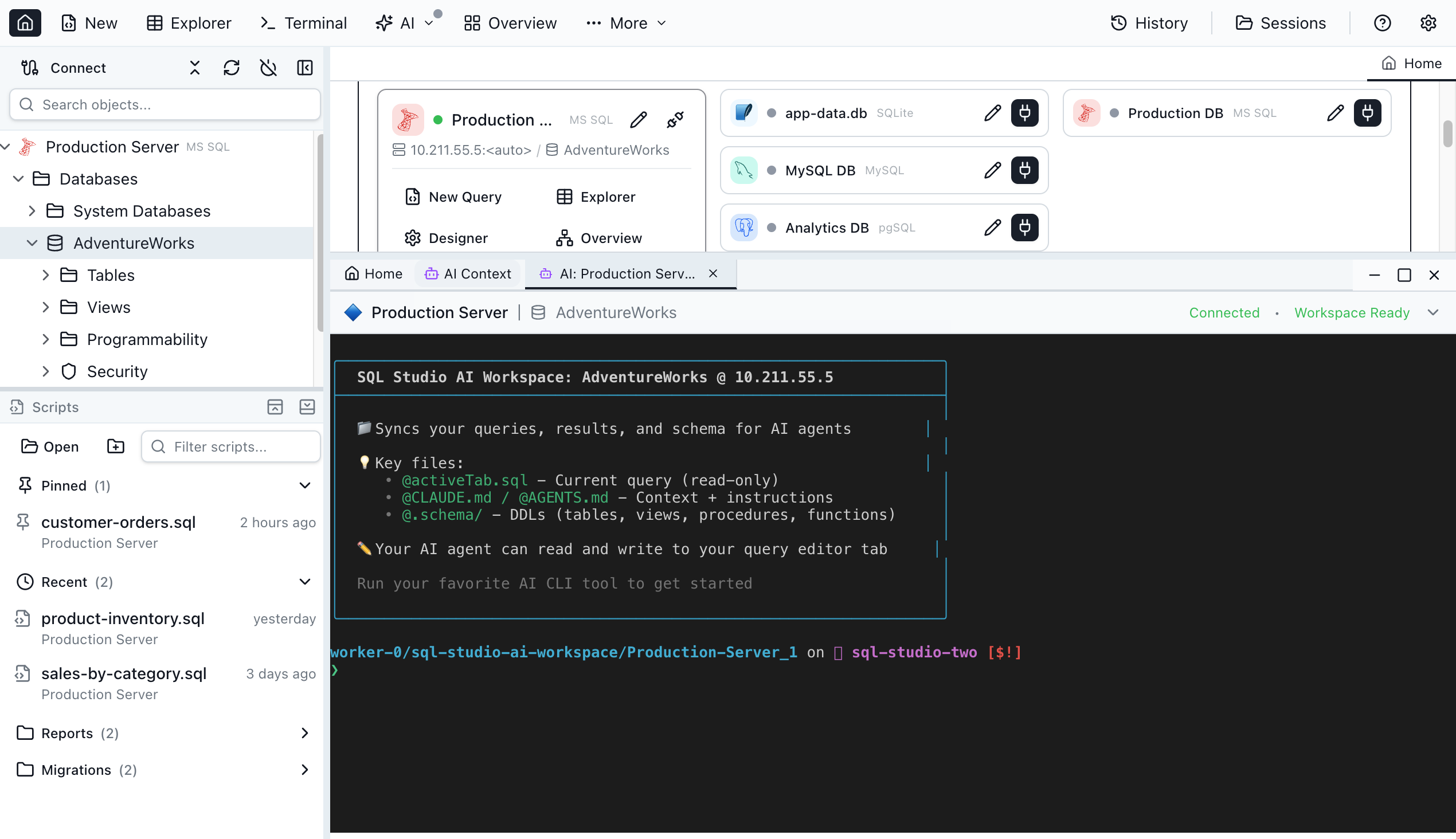
Task: Connect to Analytics DB using the plug icon
Action: pyautogui.click(x=1025, y=227)
